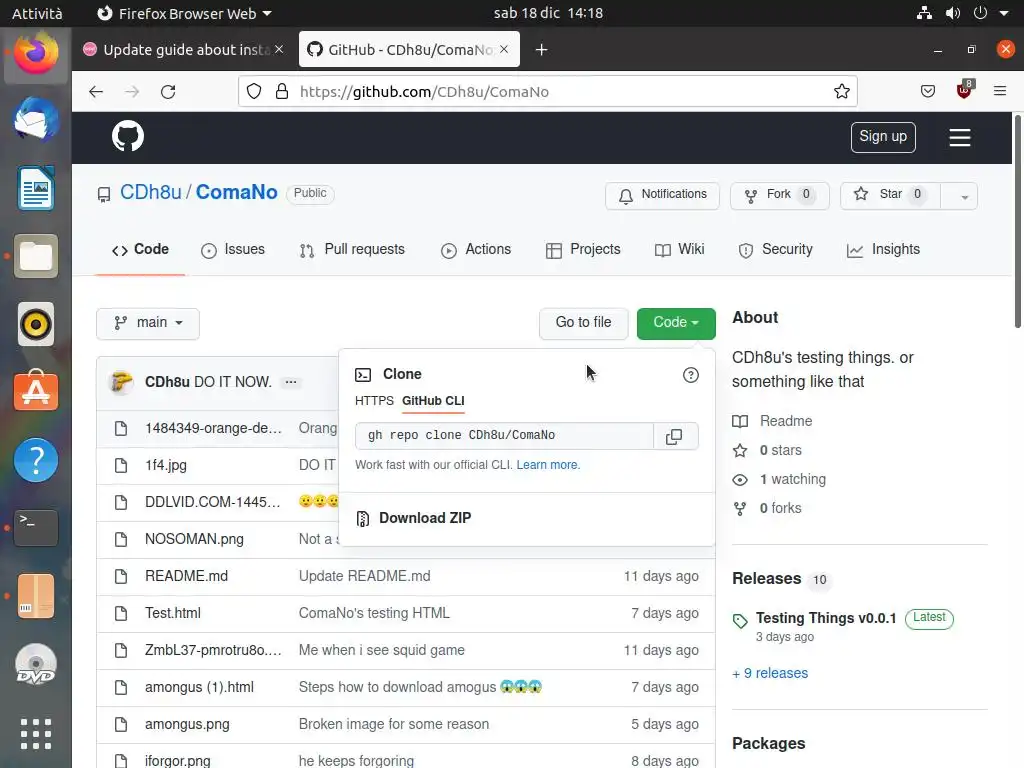Follow the Learn more CLI link
Viewport: 1024px width, 768px height.
pyautogui.click(x=548, y=465)
